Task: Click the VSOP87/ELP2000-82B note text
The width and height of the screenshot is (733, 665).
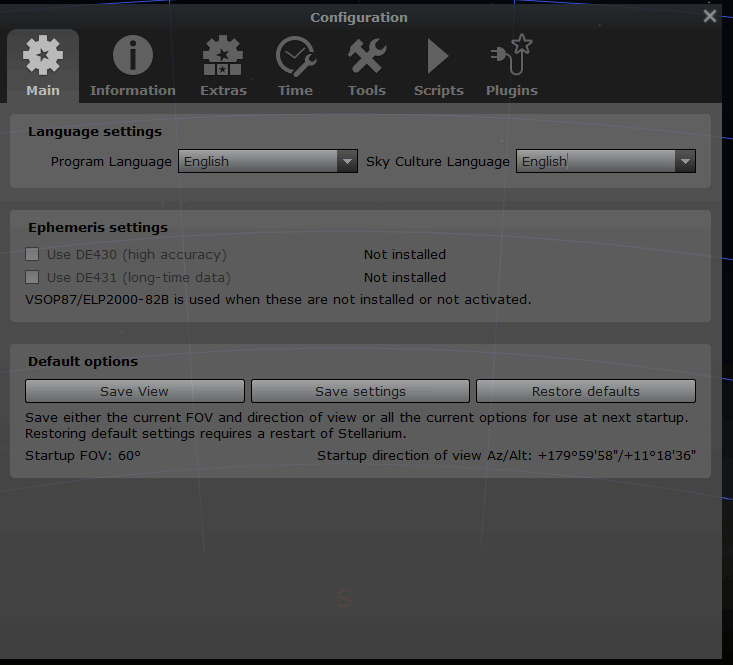Action: tap(278, 300)
